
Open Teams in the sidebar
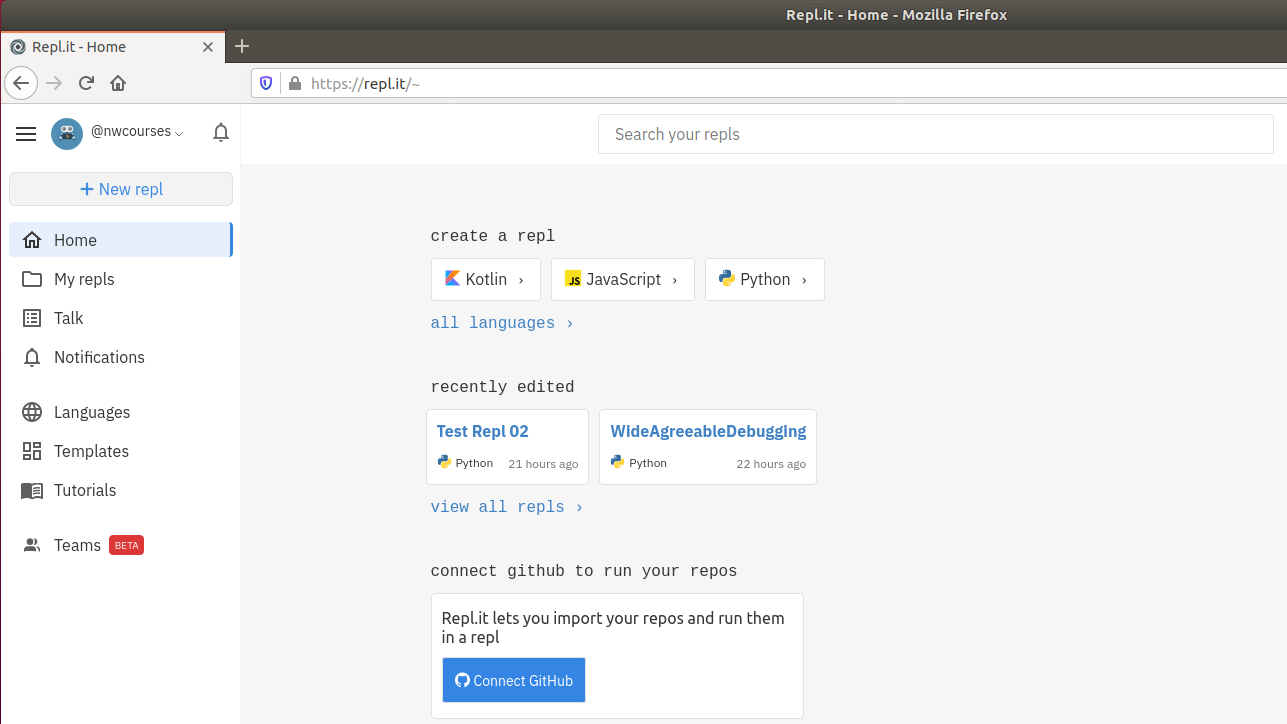point(120,545)
